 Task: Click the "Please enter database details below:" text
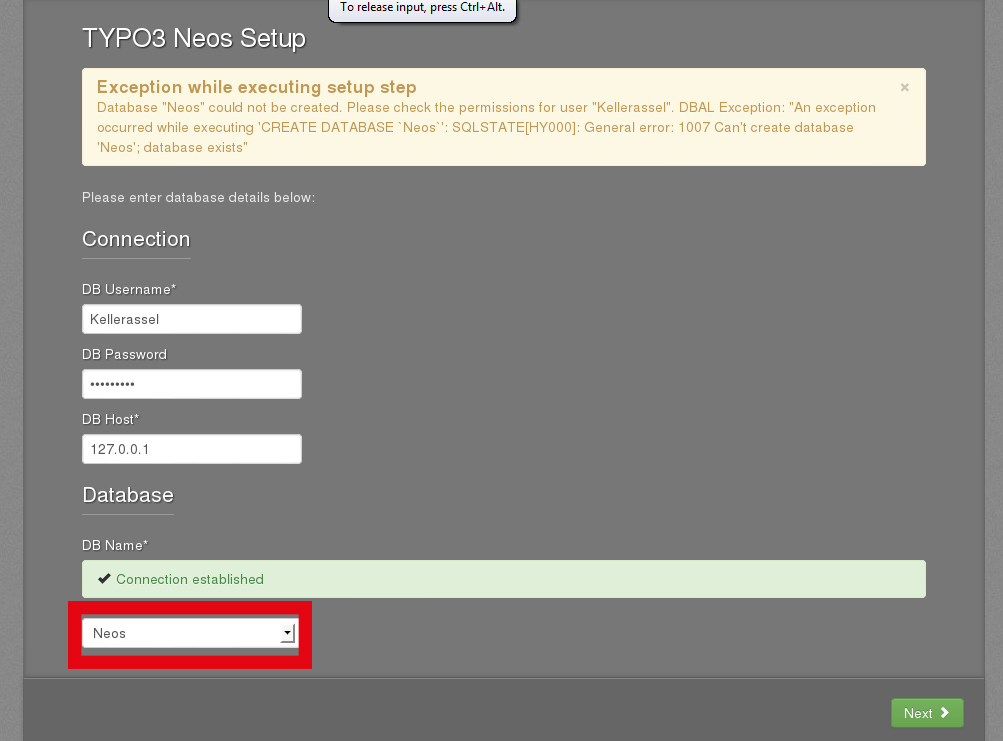point(198,198)
